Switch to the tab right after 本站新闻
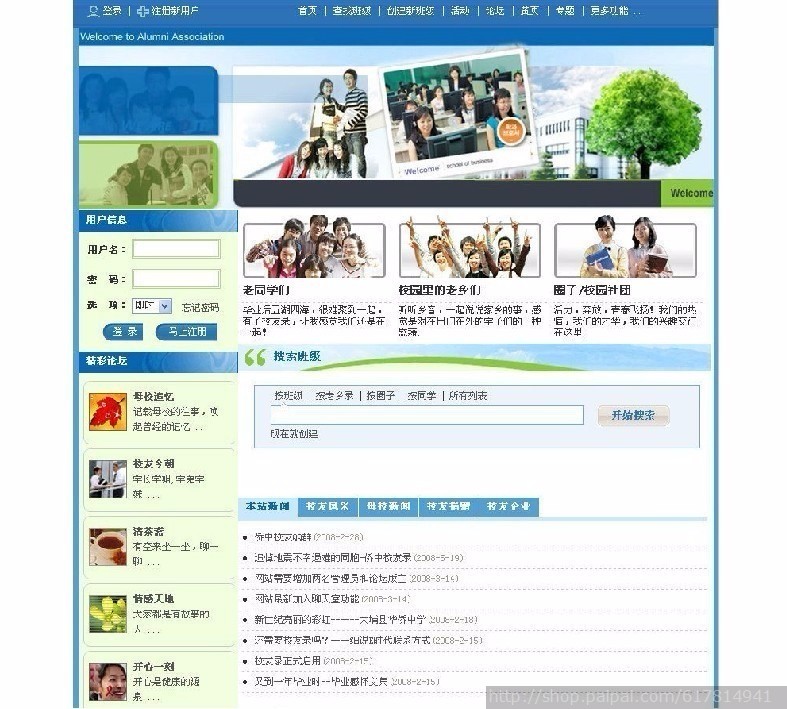The height and width of the screenshot is (709, 787). 328,507
